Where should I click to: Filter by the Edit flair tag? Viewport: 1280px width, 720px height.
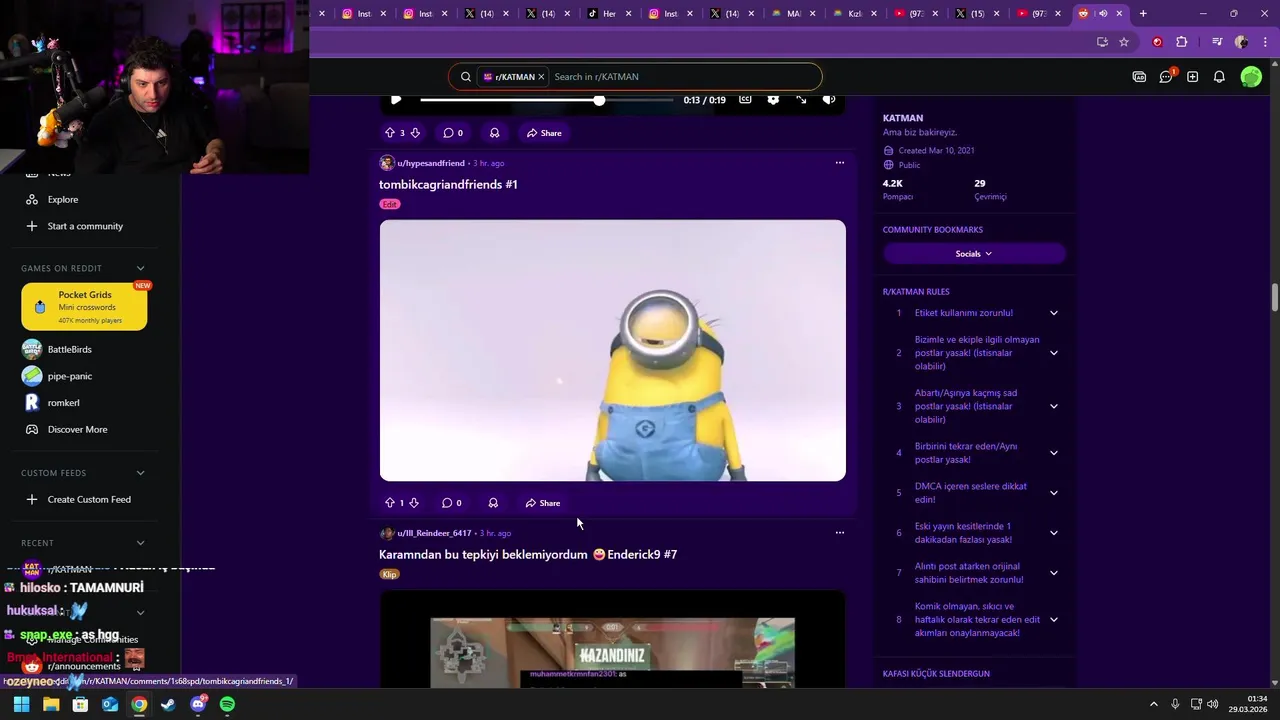tap(390, 204)
